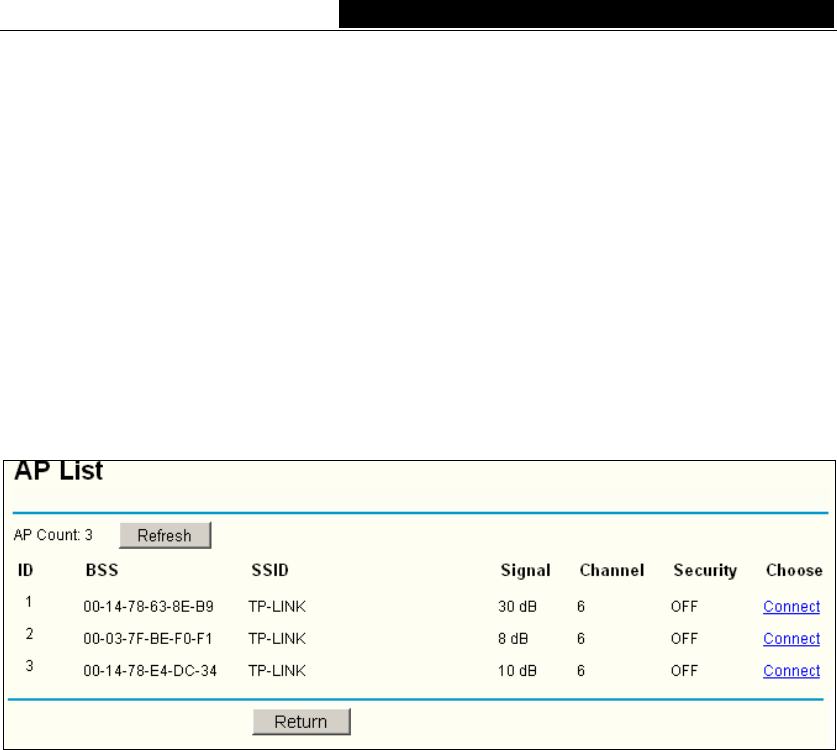The image size is (837, 750).
Task: Click the SSID column header
Action: (x=270, y=570)
